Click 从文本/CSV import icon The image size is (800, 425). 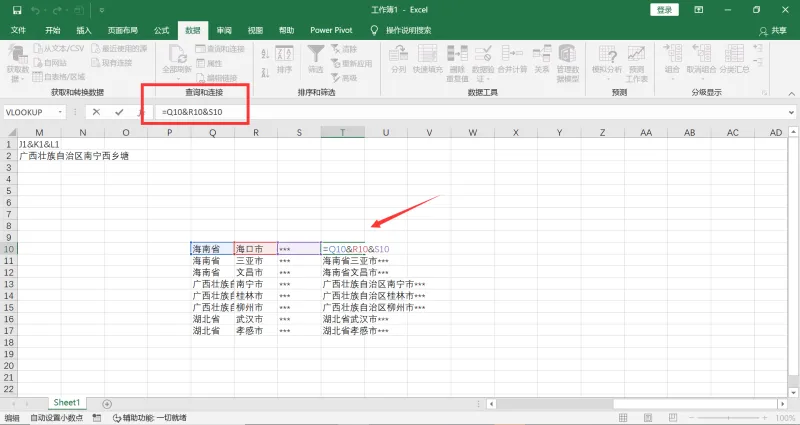[x=38, y=48]
